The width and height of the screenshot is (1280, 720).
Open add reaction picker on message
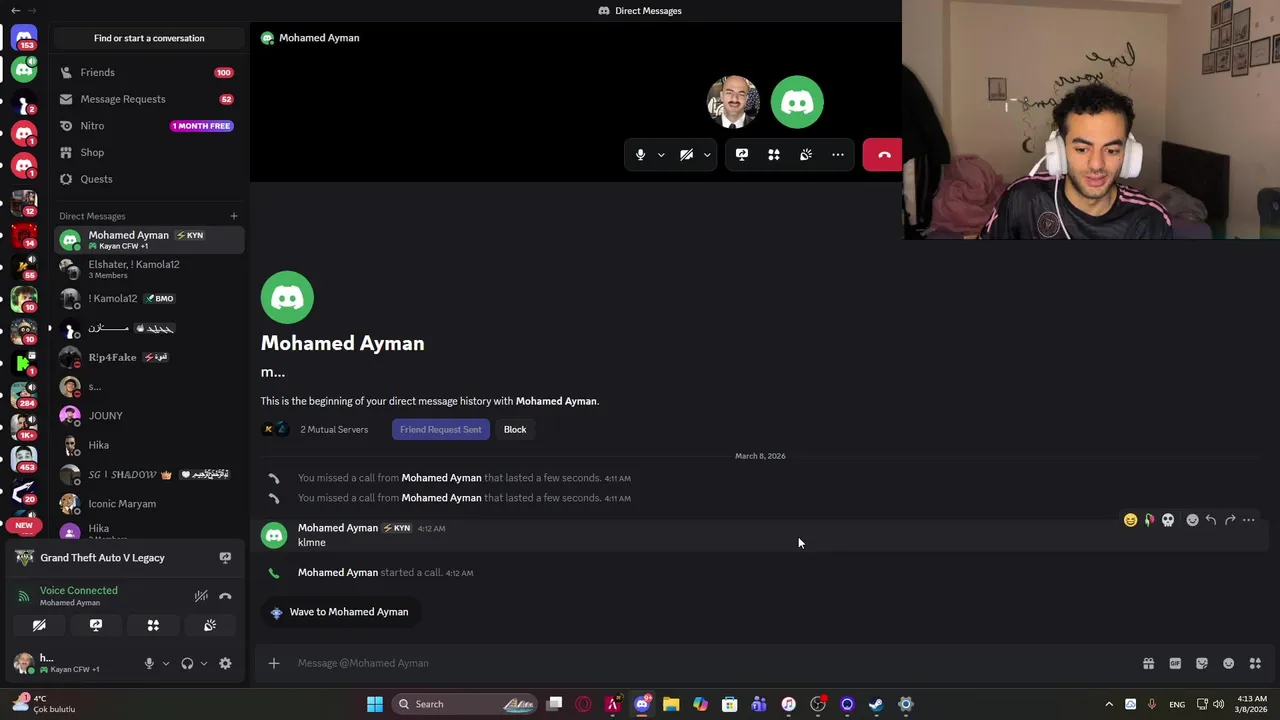(x=1192, y=520)
